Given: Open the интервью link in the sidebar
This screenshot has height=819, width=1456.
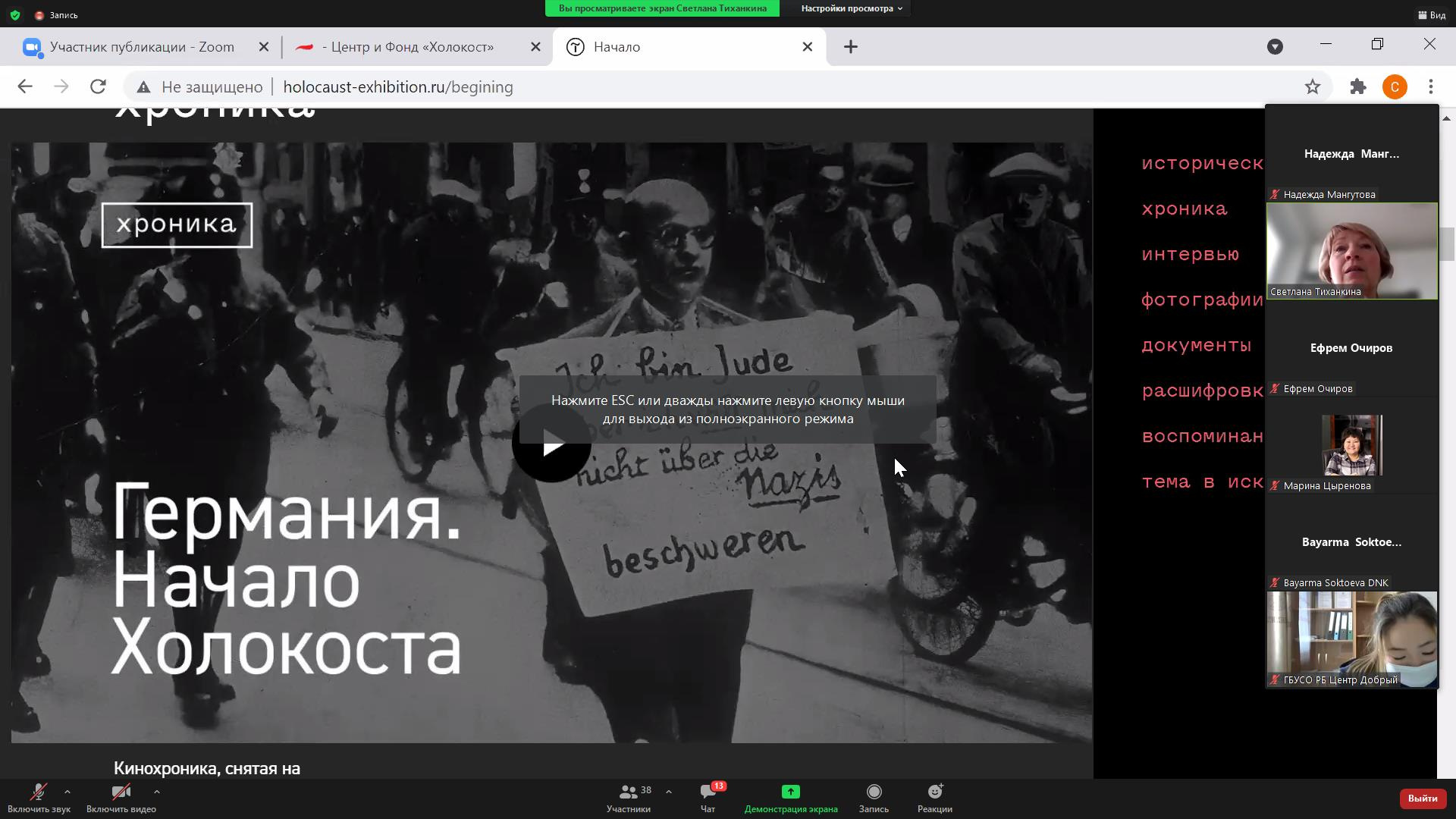Looking at the screenshot, I should click(1190, 254).
